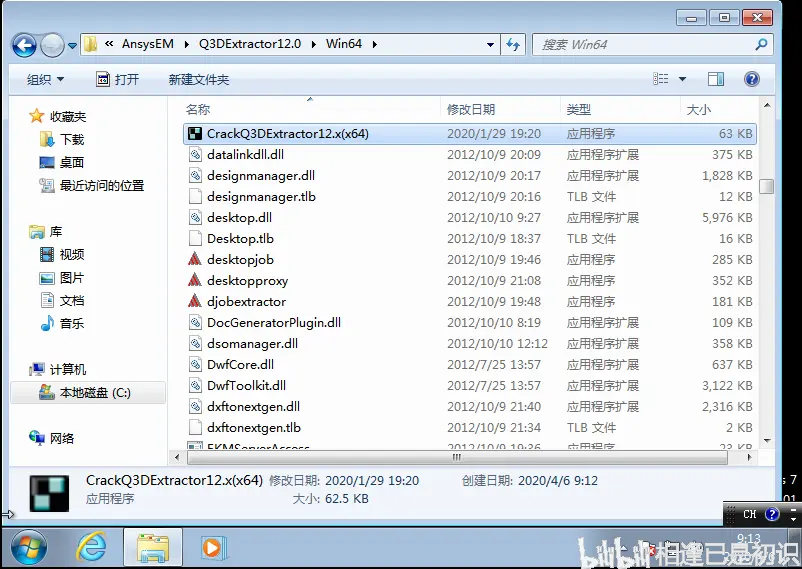Image resolution: width=802 pixels, height=569 pixels.
Task: Expand the arrow after Win64 breadcrumb
Action: (x=375, y=45)
